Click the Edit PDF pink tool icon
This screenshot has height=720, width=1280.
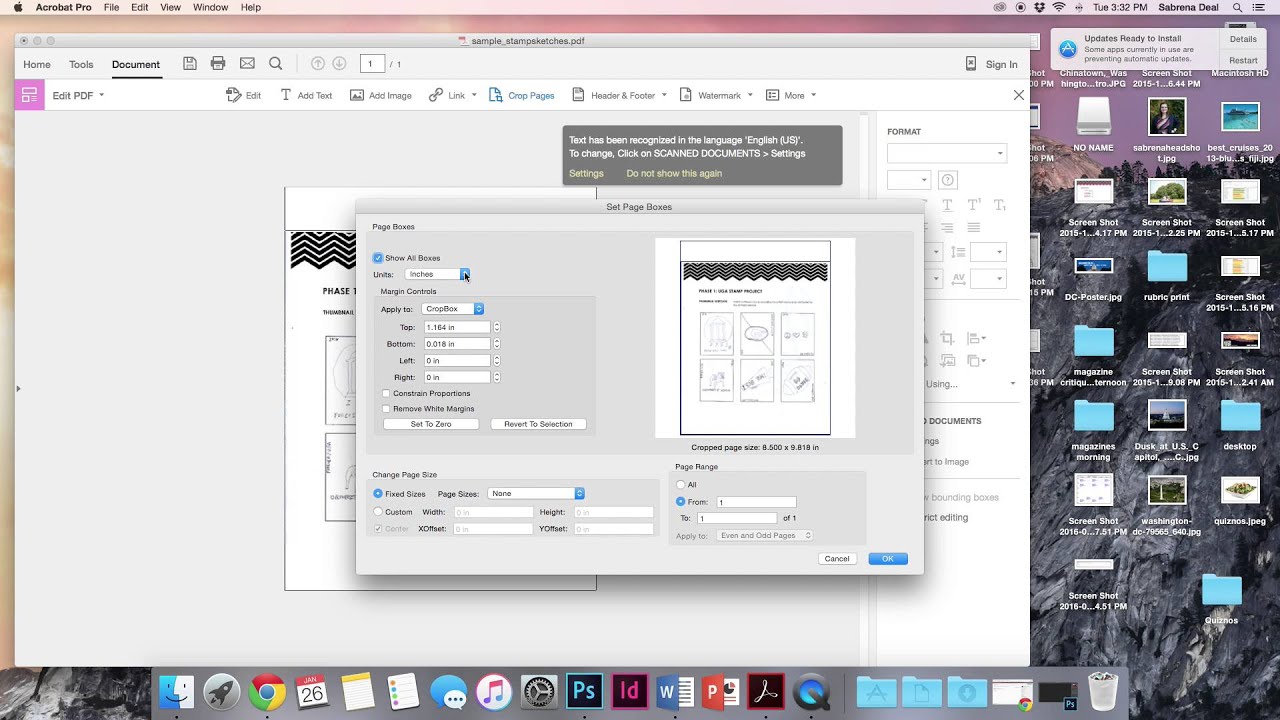pyautogui.click(x=29, y=95)
